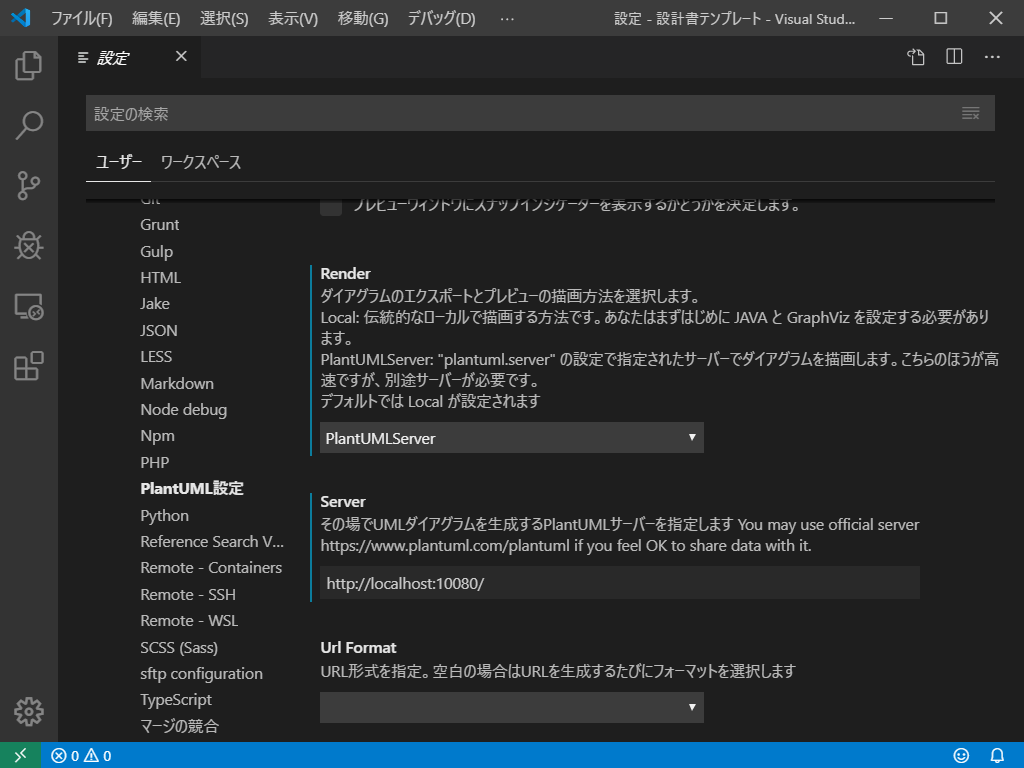Open the 選択(S) menu
The width and height of the screenshot is (1024, 768).
(x=224, y=18)
